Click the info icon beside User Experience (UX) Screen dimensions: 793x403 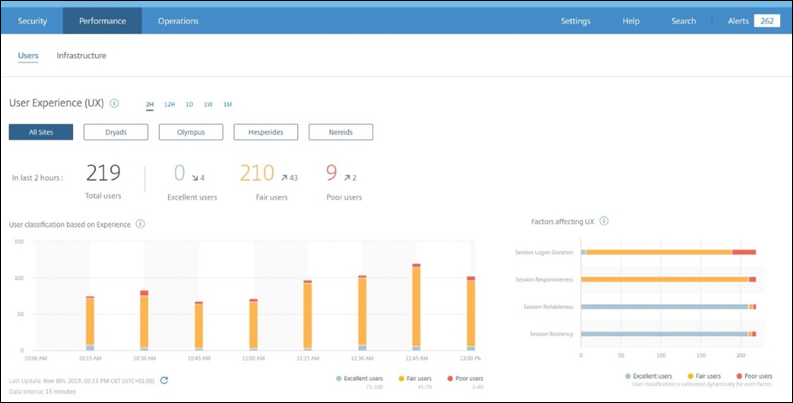click(x=114, y=103)
